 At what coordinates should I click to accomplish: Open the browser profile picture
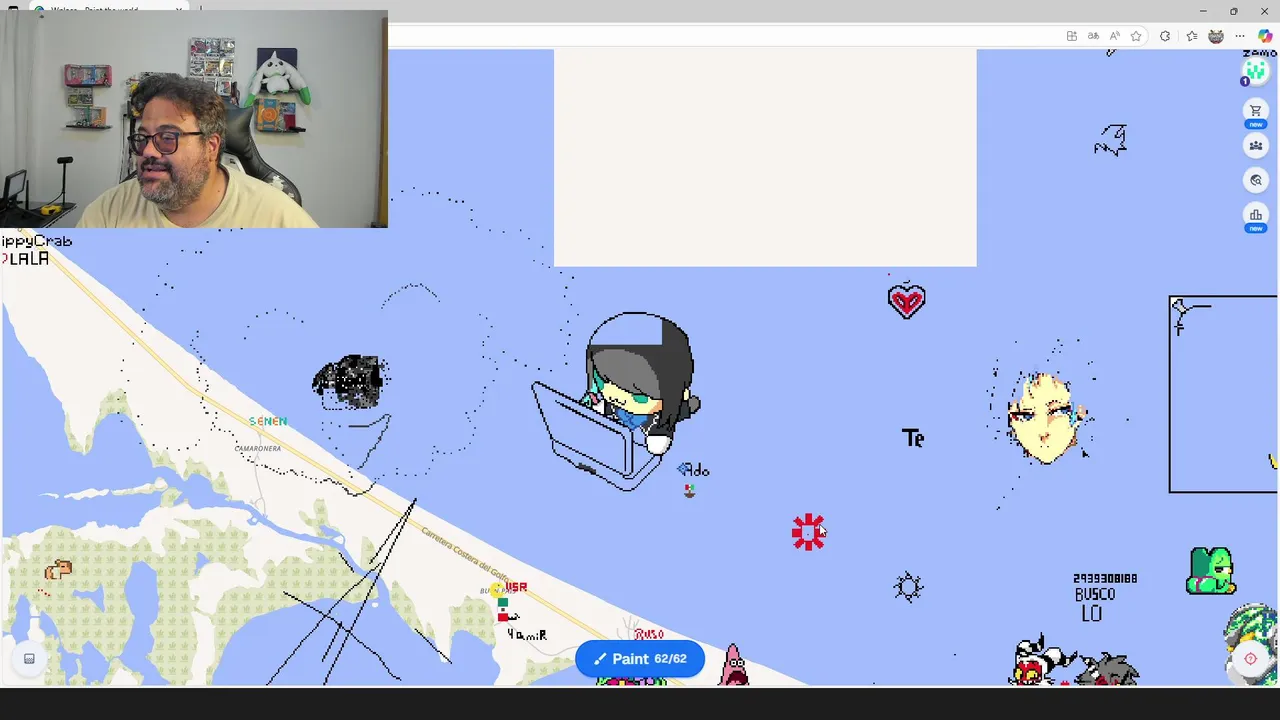(x=1216, y=37)
